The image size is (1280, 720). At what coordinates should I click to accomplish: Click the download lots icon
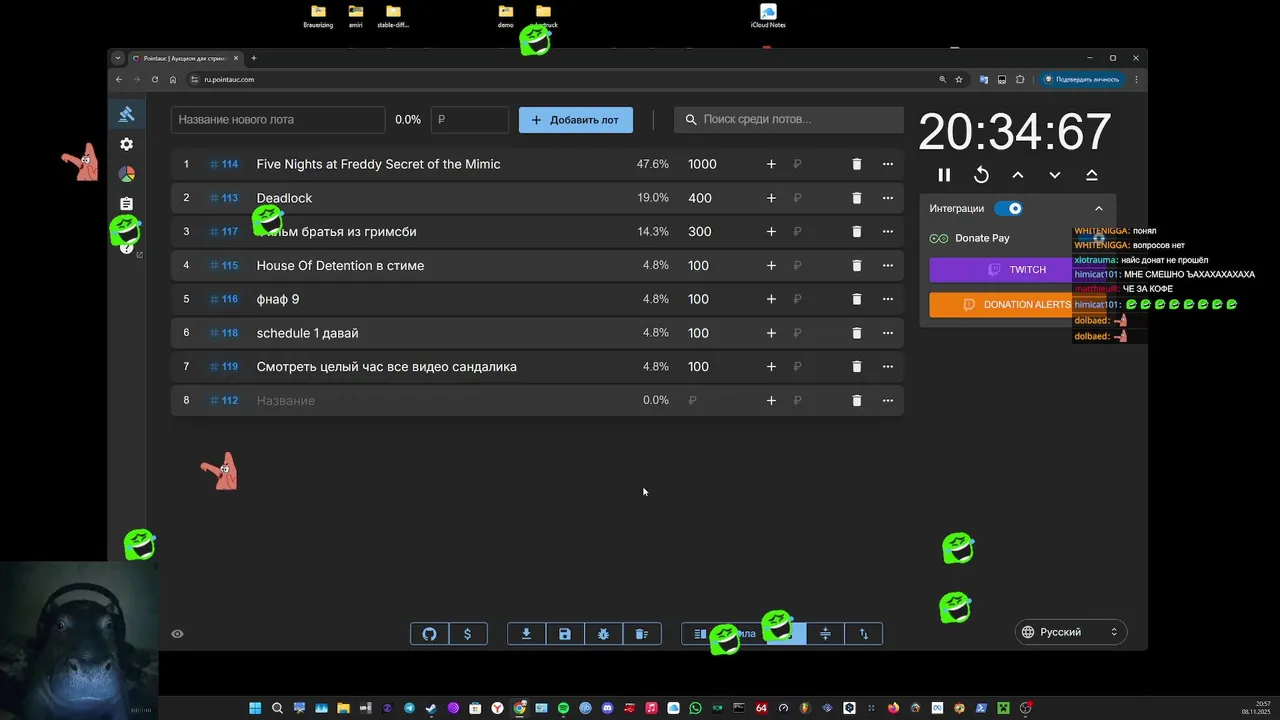[x=526, y=634]
